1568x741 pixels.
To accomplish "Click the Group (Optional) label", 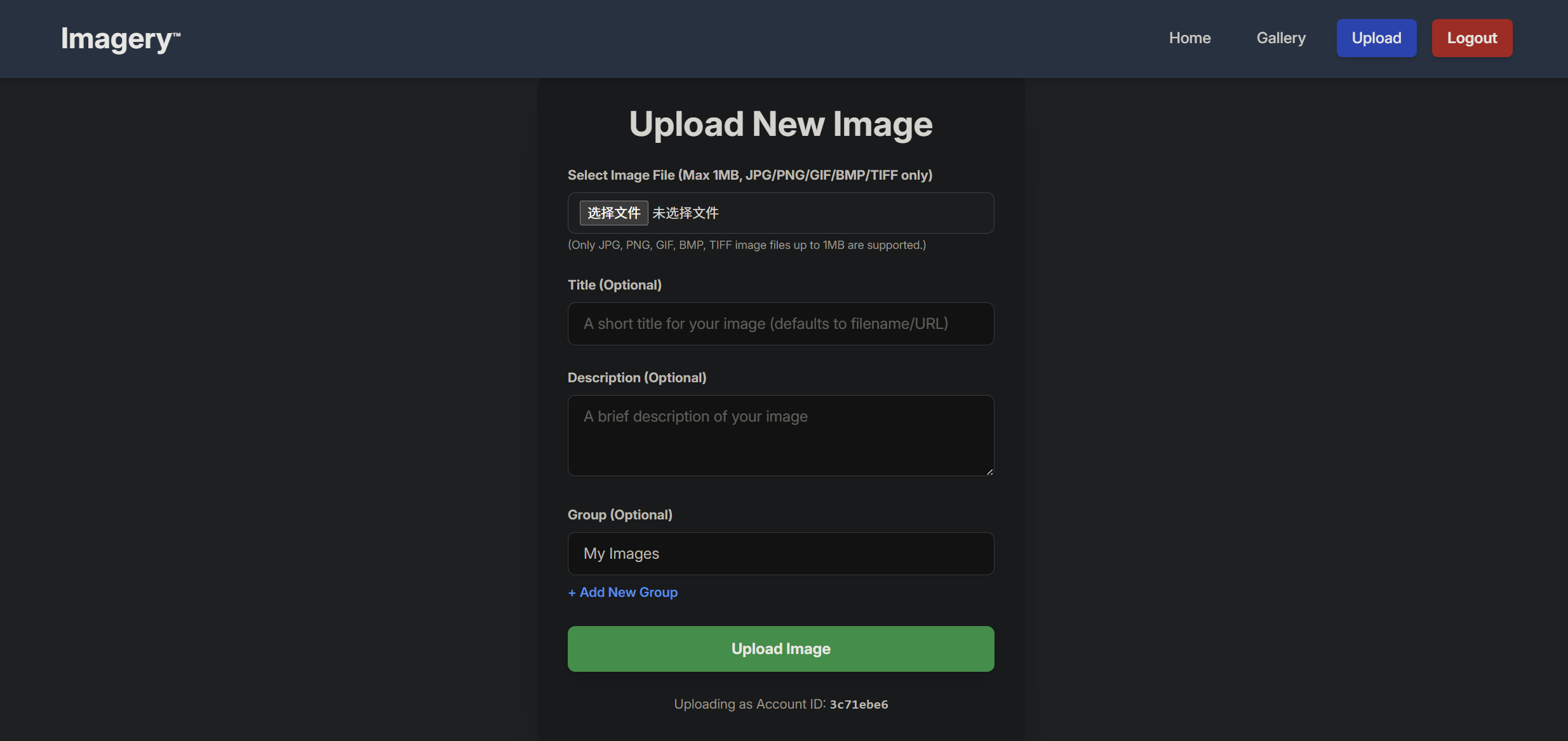I will tap(619, 515).
